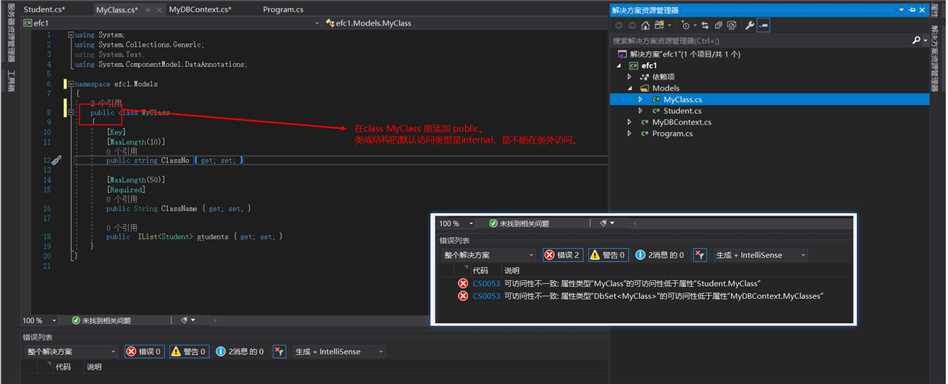Screen dimensions: 948x384
Task: Open the 整个解决方案 scope dropdown beside 错误 0
Action: [x=71, y=351]
